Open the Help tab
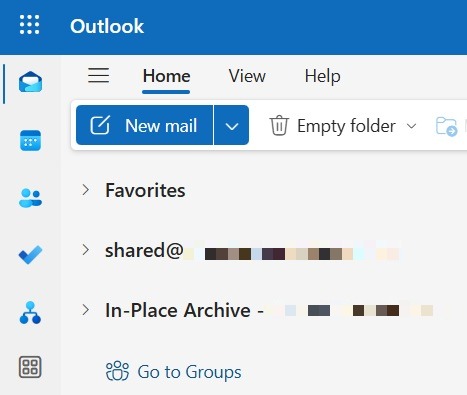This screenshot has width=467, height=395. (x=322, y=76)
